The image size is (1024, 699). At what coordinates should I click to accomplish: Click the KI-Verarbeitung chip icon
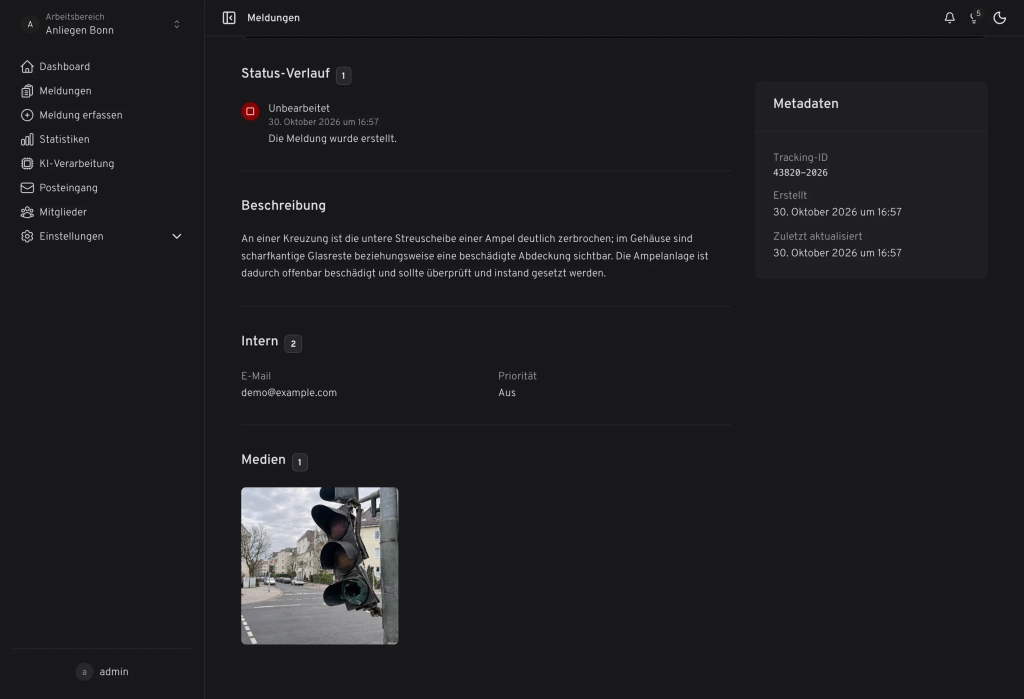point(27,163)
